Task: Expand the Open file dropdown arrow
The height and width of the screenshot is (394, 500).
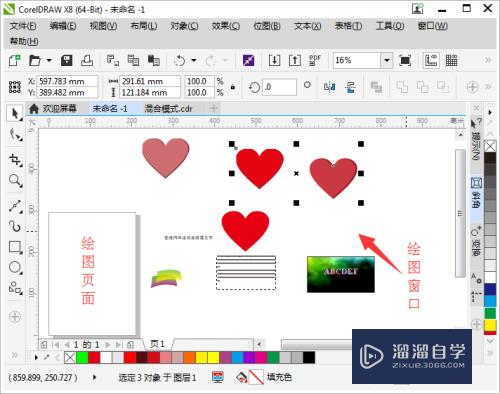Action: pyautogui.click(x=49, y=60)
